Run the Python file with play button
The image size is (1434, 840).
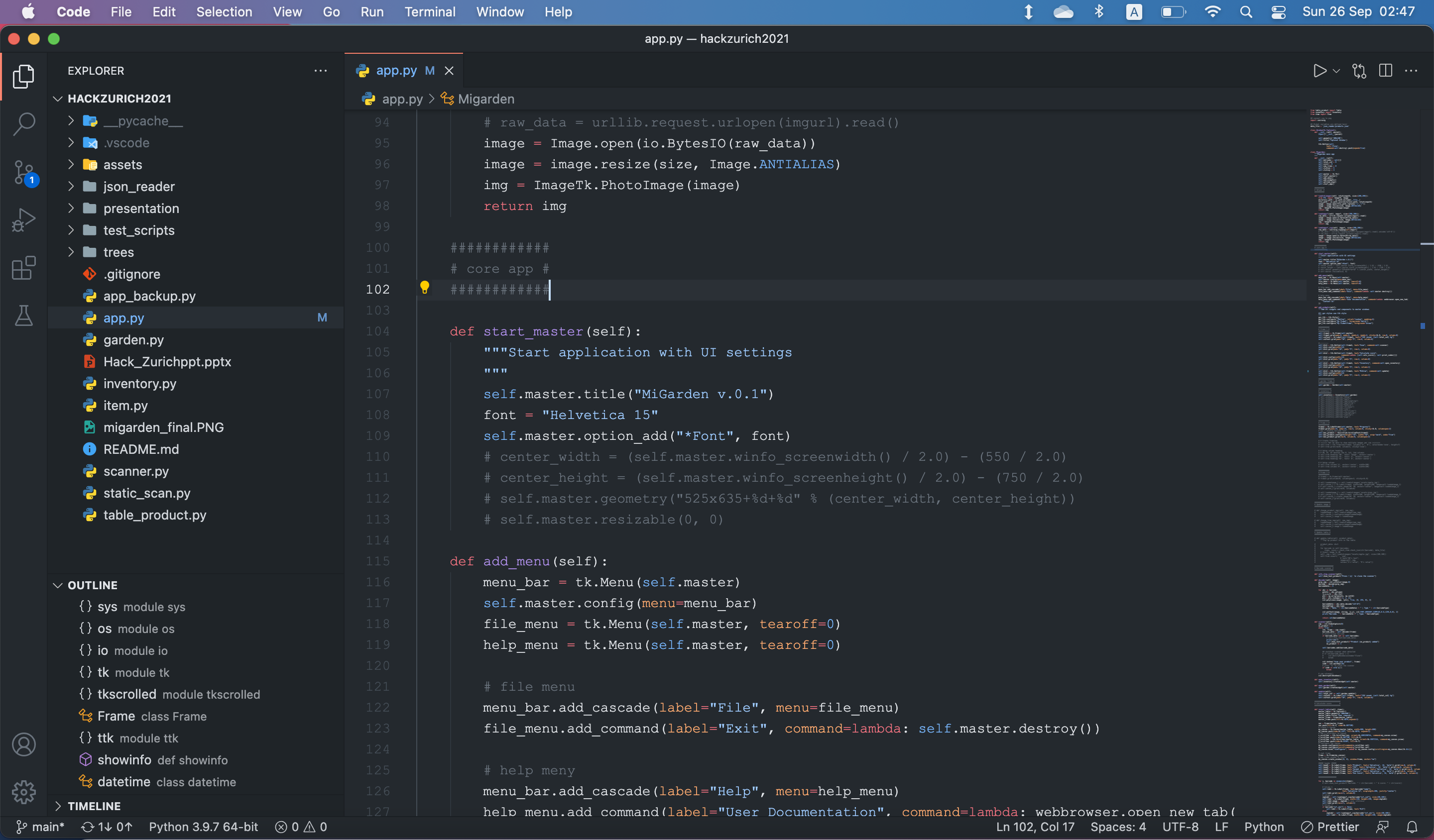point(1319,71)
